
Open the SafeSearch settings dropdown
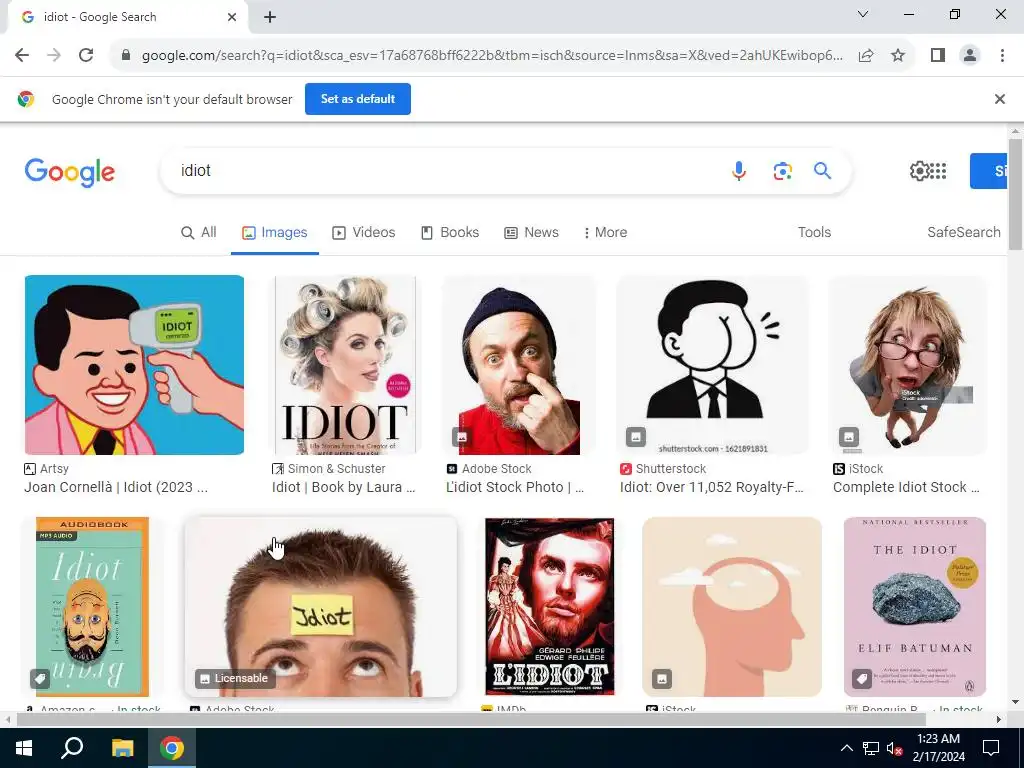[x=964, y=232]
